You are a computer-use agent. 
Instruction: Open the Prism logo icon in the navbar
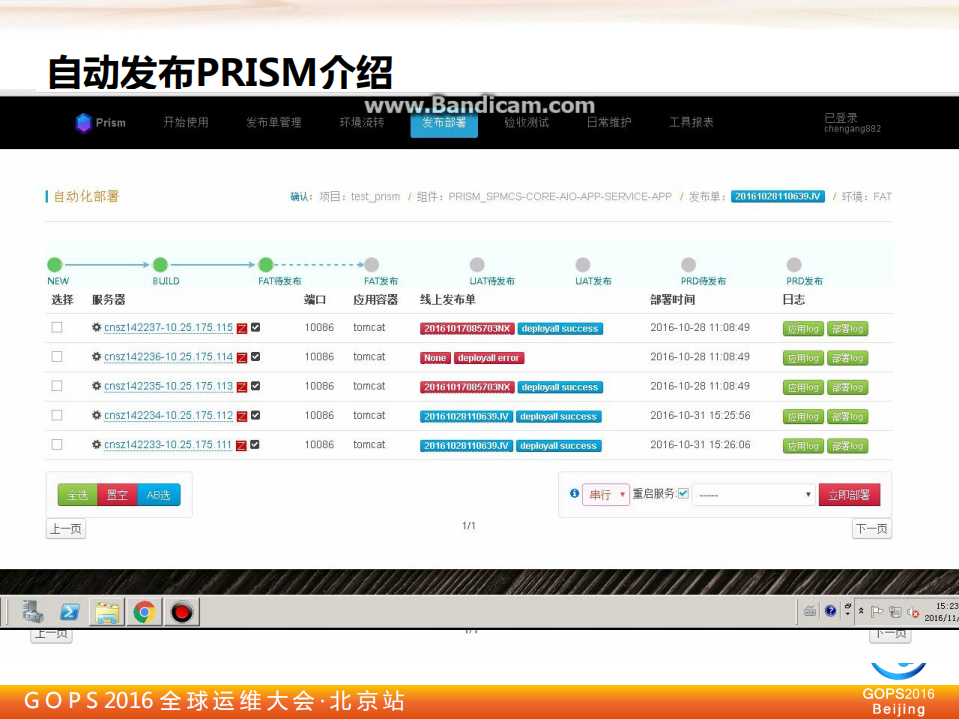tap(82, 122)
